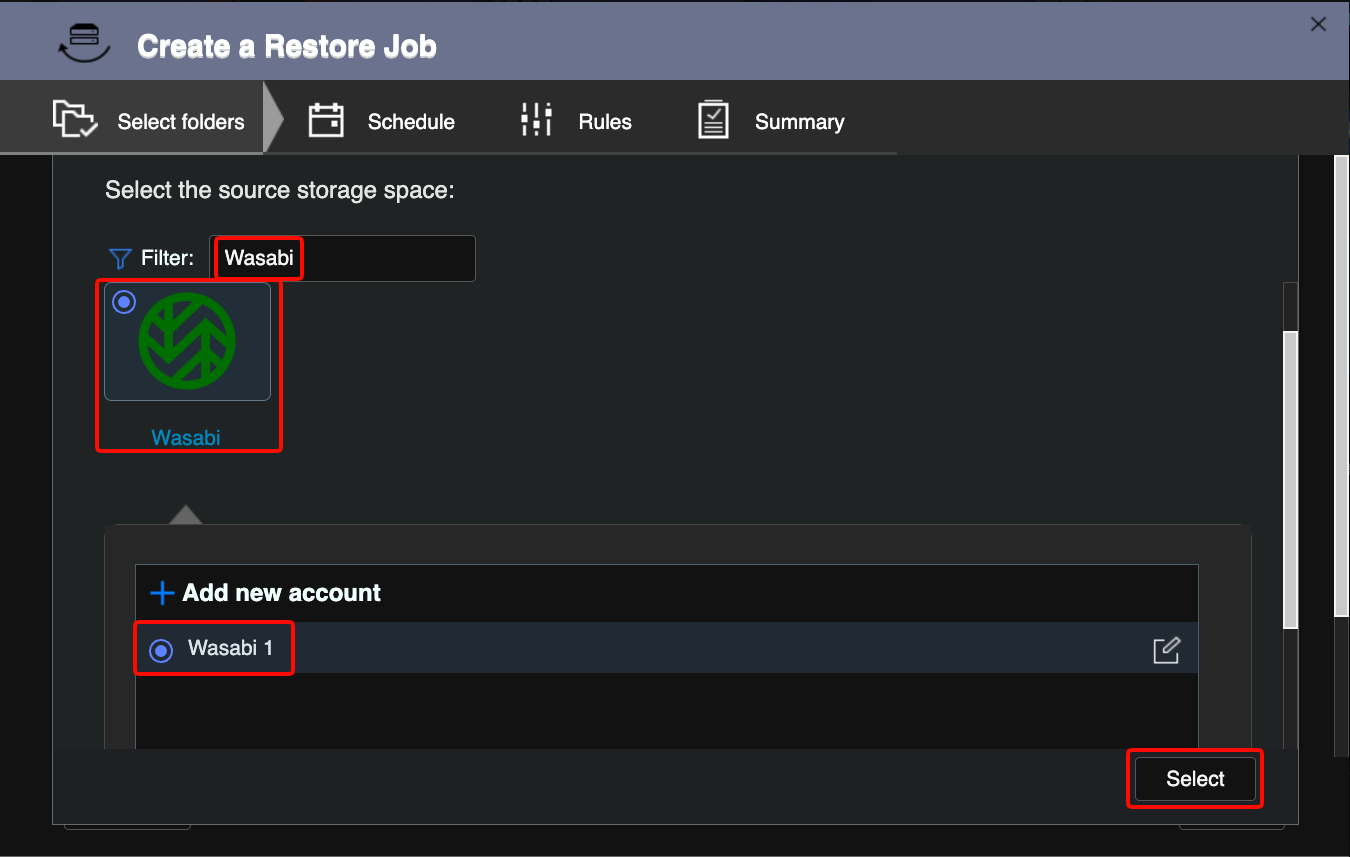
Task: Click the Select folders step icon
Action: coord(75,119)
